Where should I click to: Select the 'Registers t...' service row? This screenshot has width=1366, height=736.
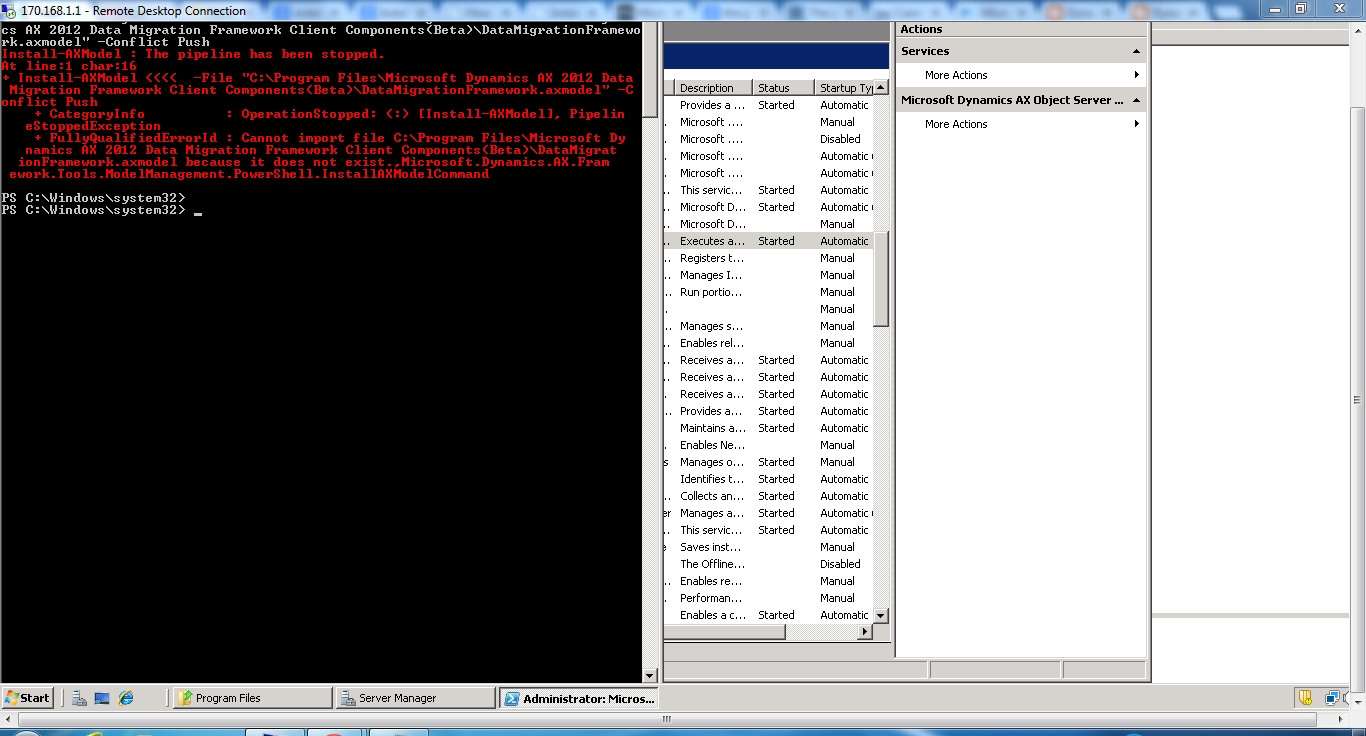pyautogui.click(x=768, y=258)
